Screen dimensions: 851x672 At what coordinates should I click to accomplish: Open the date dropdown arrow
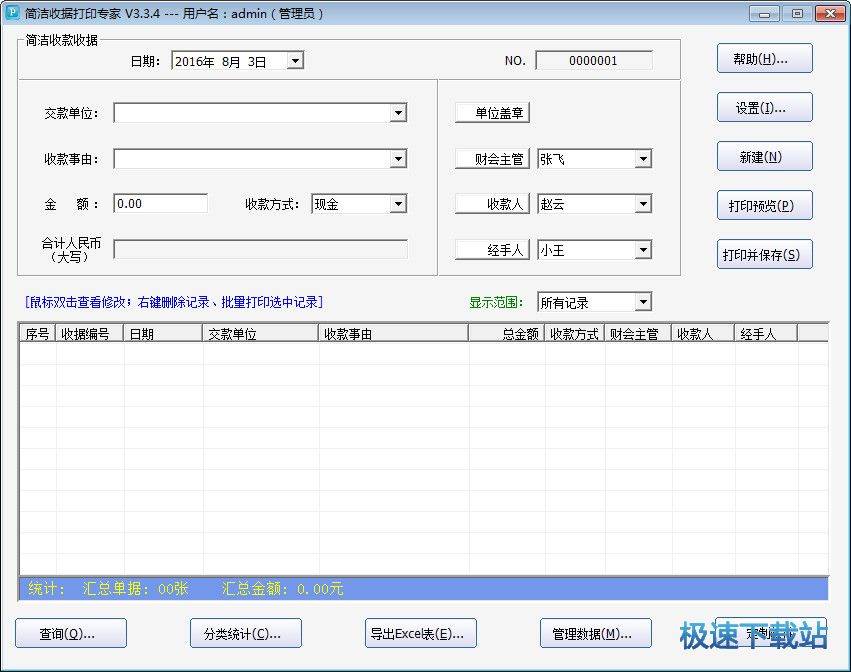pos(295,60)
